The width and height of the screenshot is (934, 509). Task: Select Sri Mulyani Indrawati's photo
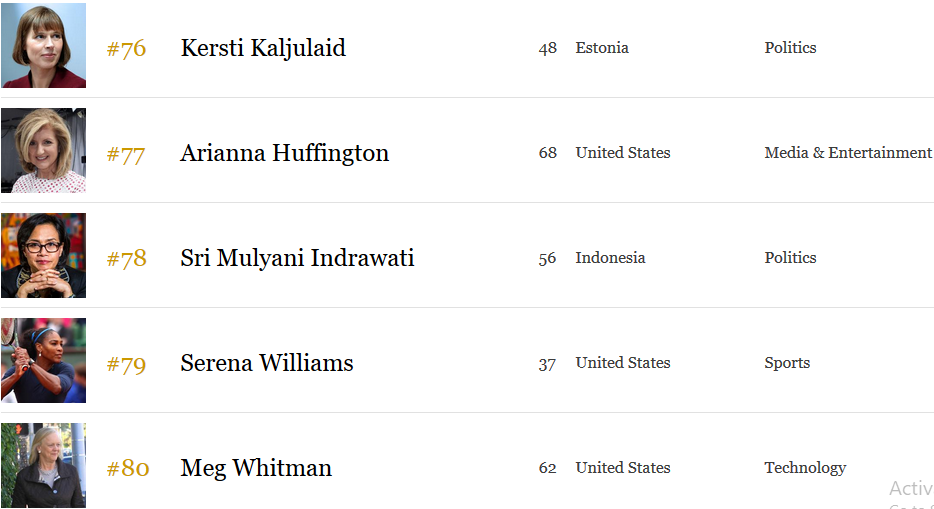click(43, 255)
